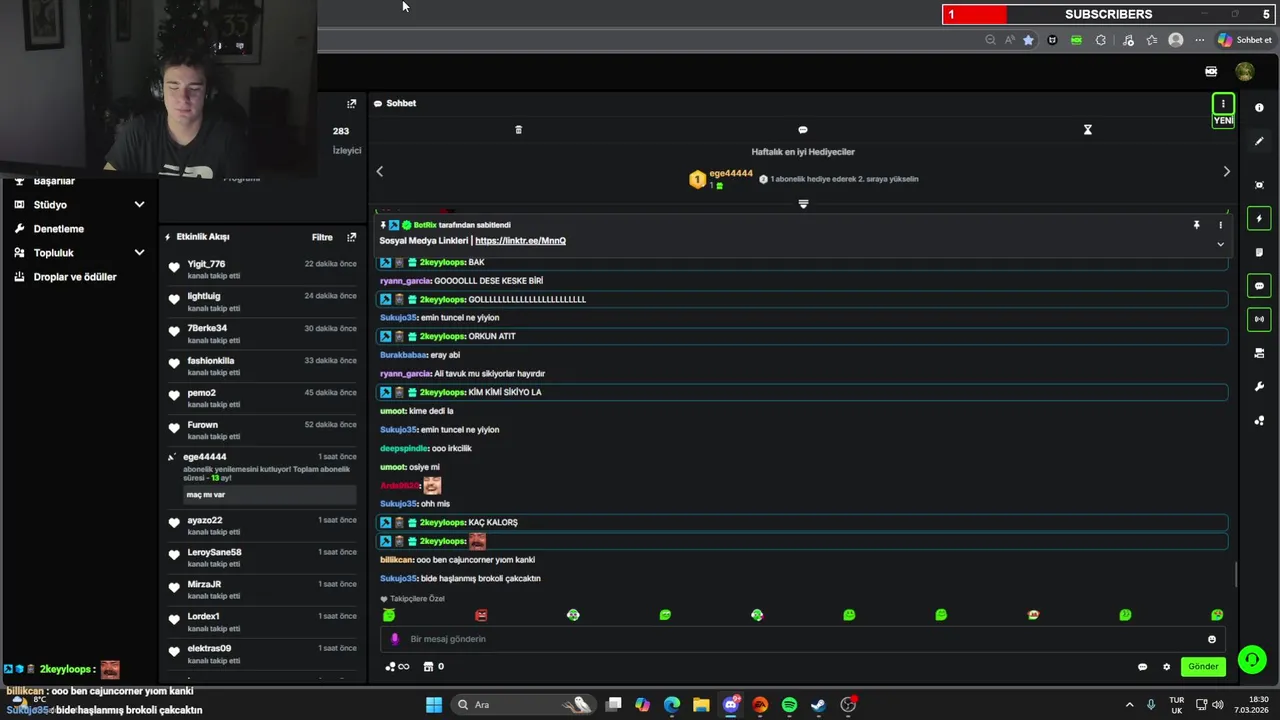1280x720 pixels.
Task: Go to next gifter leaderboard with right arrow
Action: point(1227,172)
